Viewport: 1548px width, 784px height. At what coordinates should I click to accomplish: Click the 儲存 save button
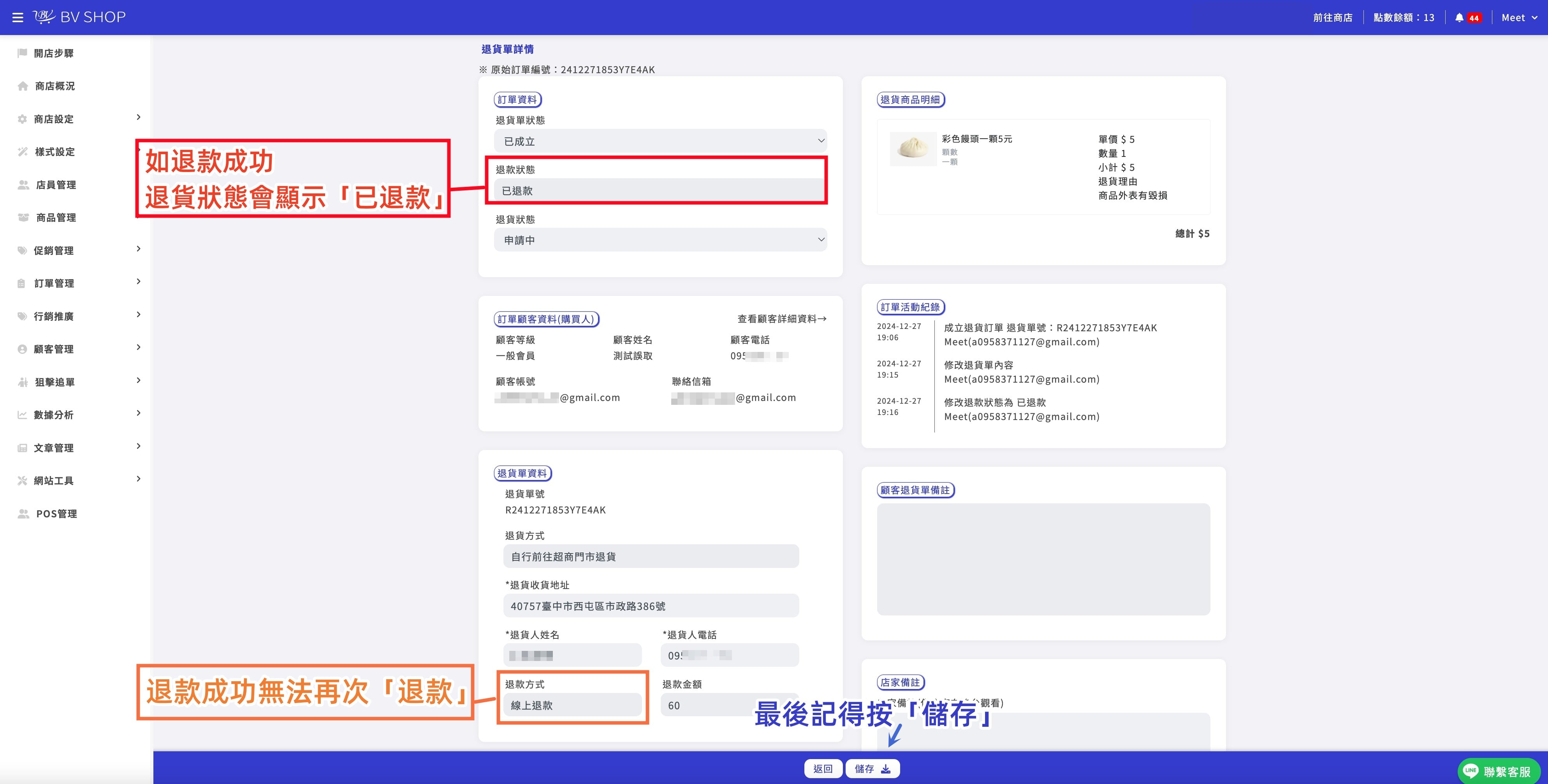(873, 768)
